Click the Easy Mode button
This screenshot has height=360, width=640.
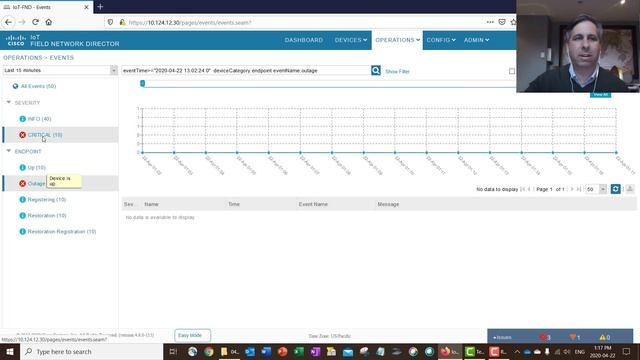pyautogui.click(x=193, y=336)
